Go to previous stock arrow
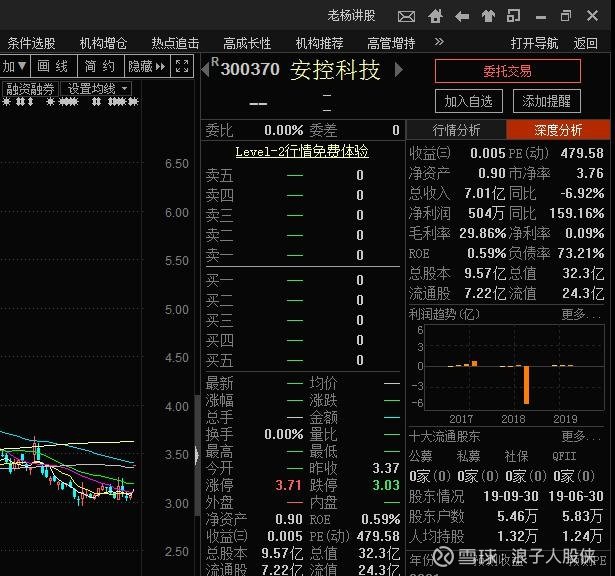Screen dimensions: 615x576 tap(205, 70)
